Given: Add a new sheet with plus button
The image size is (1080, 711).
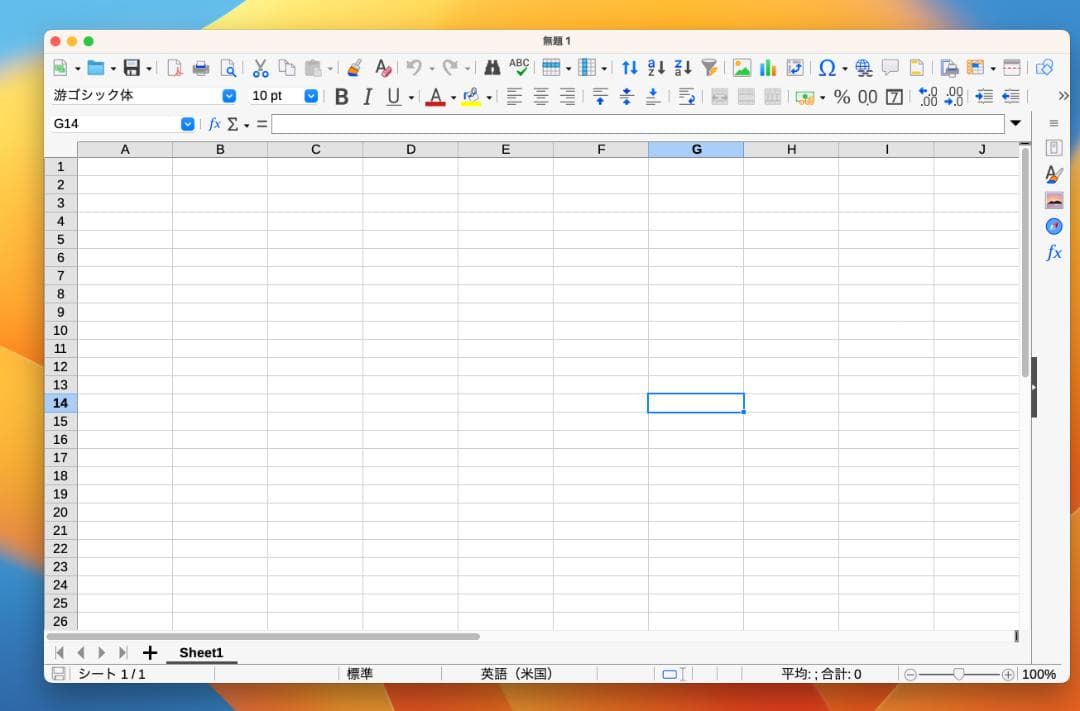Looking at the screenshot, I should 150,653.
